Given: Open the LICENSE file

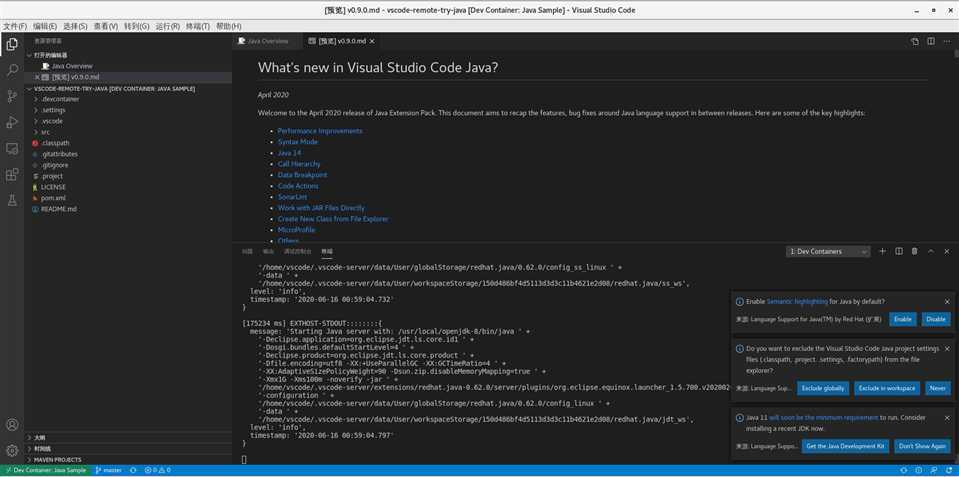Looking at the screenshot, I should coord(128,187).
